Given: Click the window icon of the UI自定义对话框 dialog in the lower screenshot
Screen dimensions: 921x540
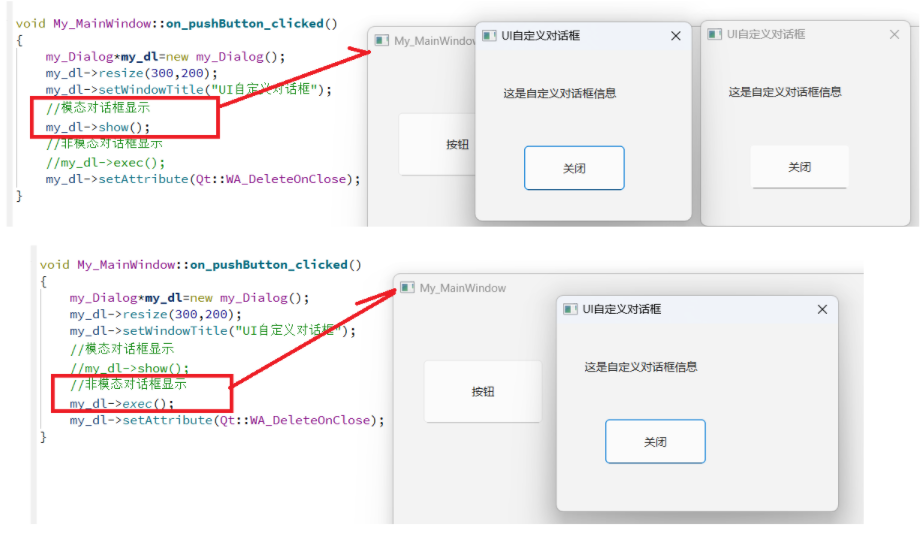Looking at the screenshot, I should click(x=570, y=309).
